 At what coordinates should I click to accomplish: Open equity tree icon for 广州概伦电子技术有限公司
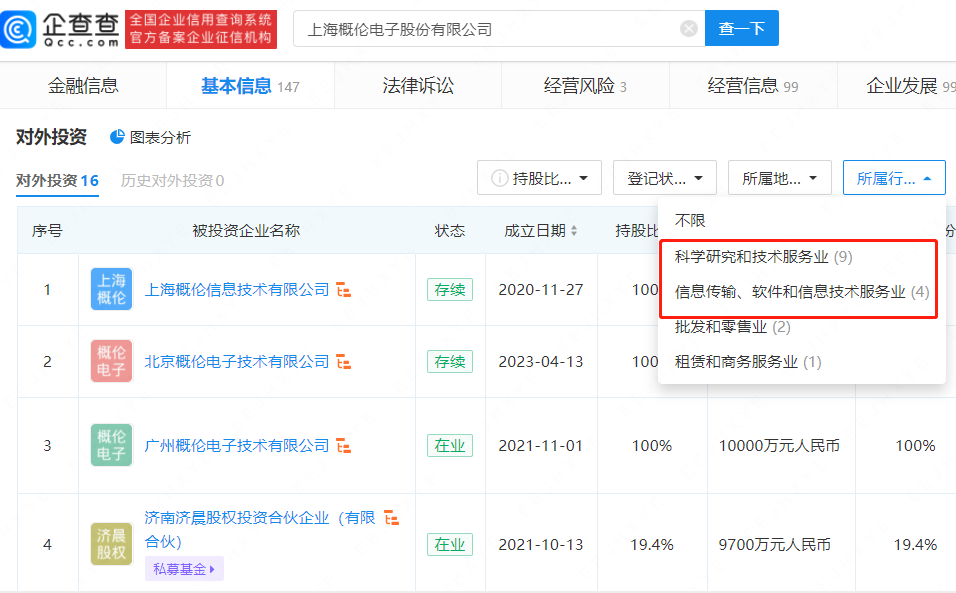click(x=344, y=446)
